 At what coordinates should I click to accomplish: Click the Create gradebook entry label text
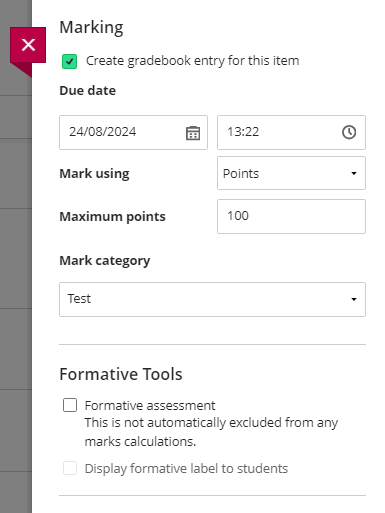192,61
